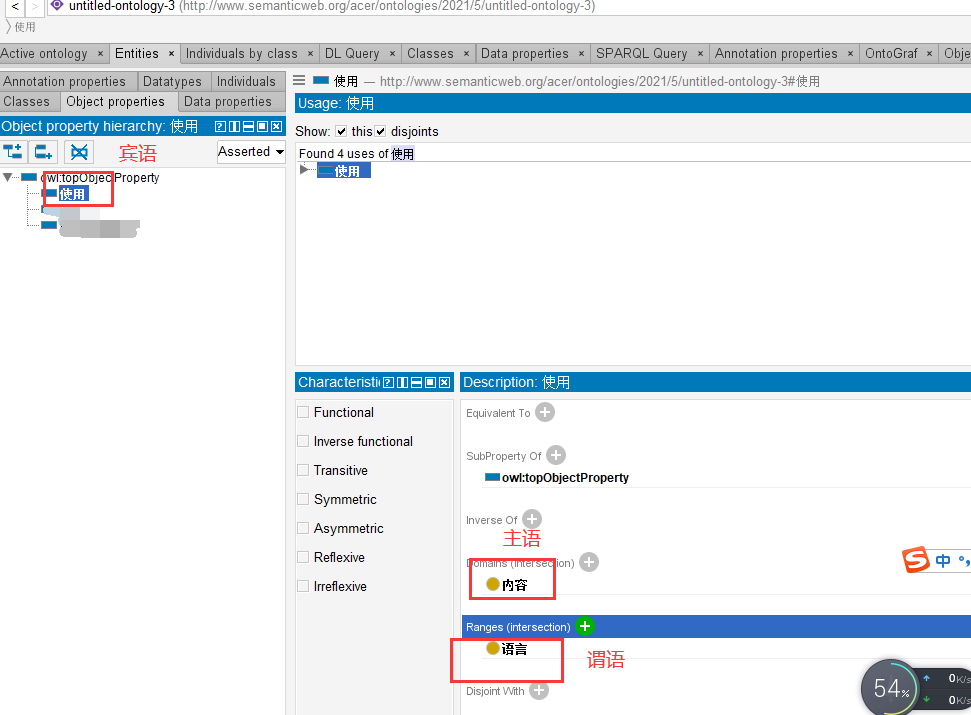Float the Characteristics panel
Screen dimensions: 971x715
coord(430,383)
